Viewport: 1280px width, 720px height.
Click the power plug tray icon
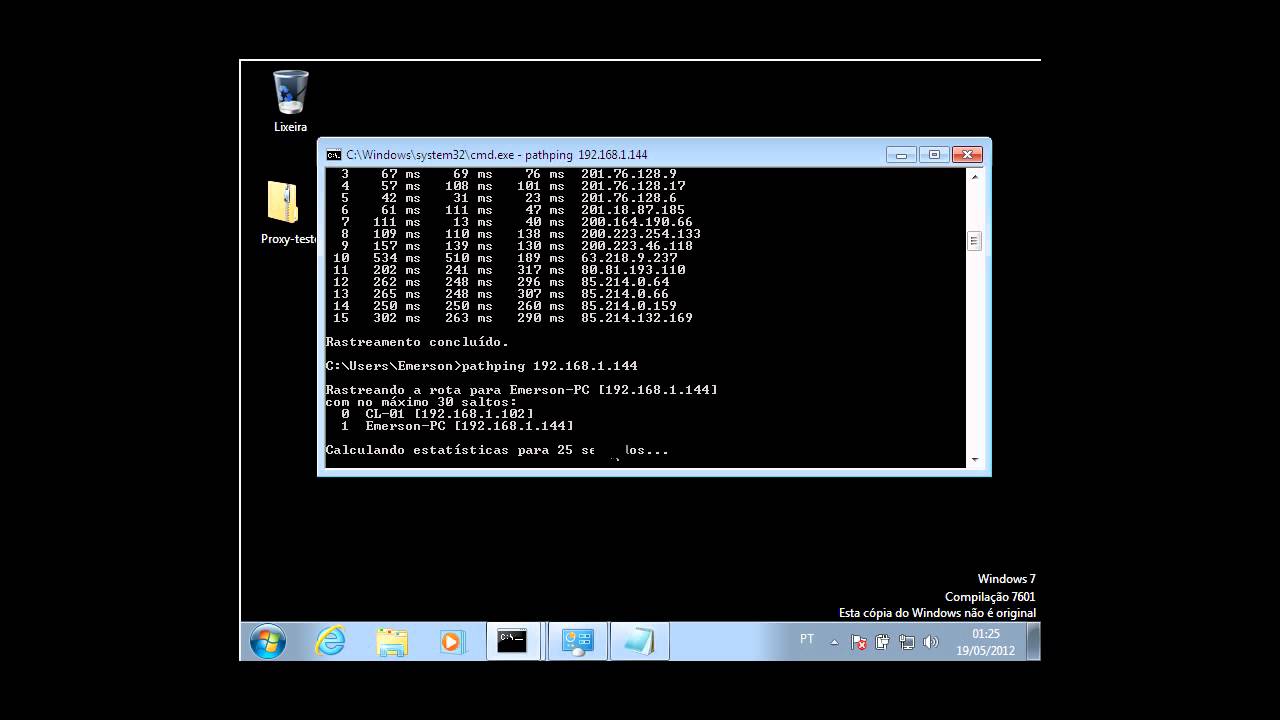click(883, 642)
